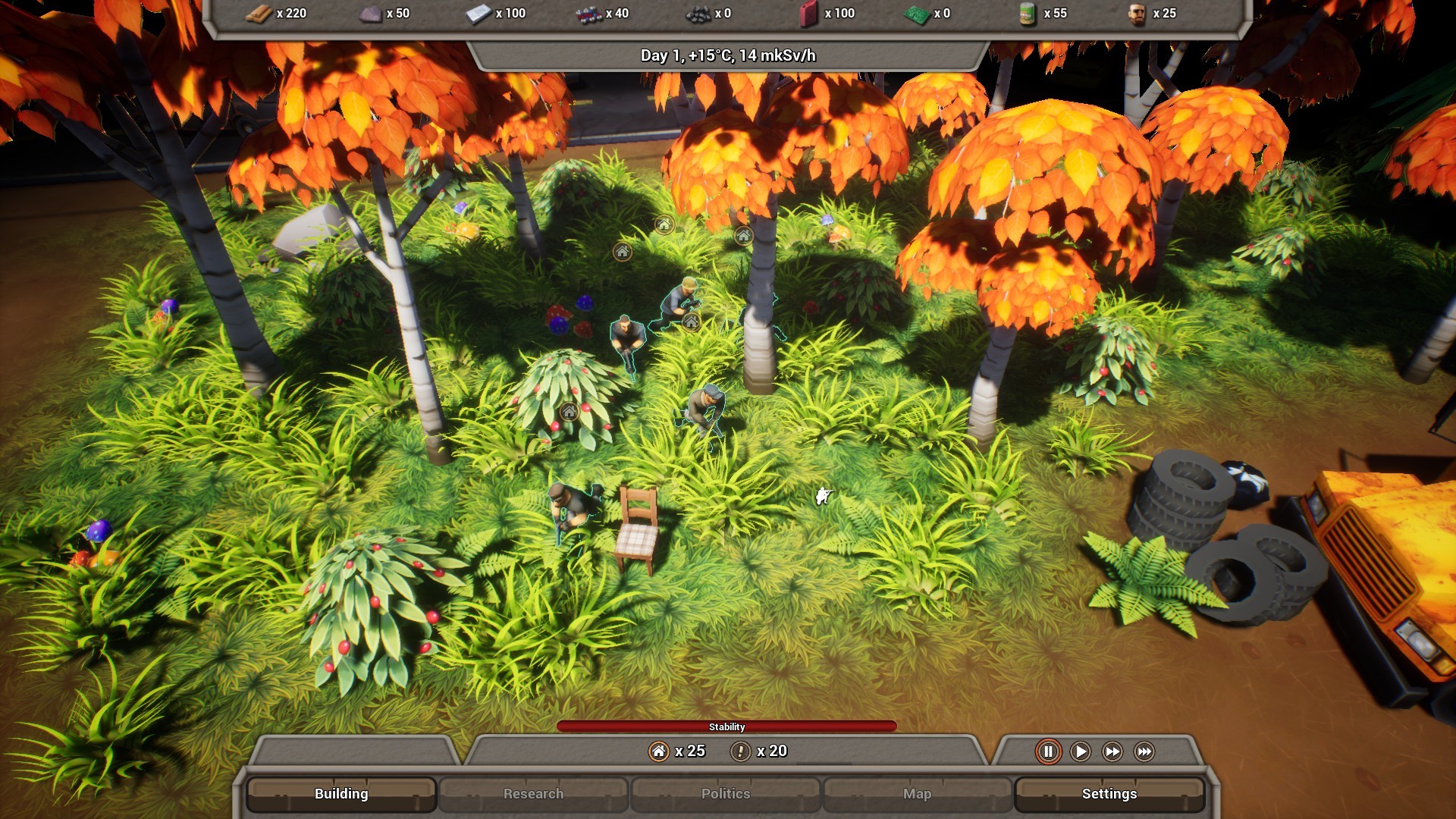Click the coal pile resource icon

(x=698, y=14)
